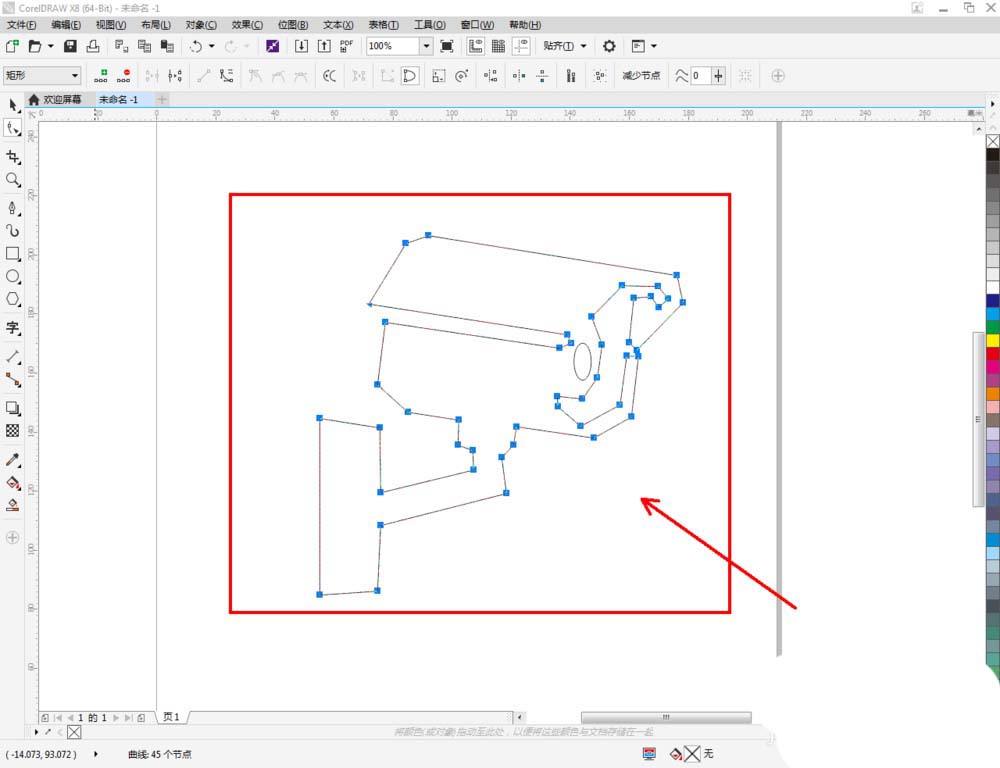
Task: Select the Parallel Dimension tool
Action: (13, 357)
